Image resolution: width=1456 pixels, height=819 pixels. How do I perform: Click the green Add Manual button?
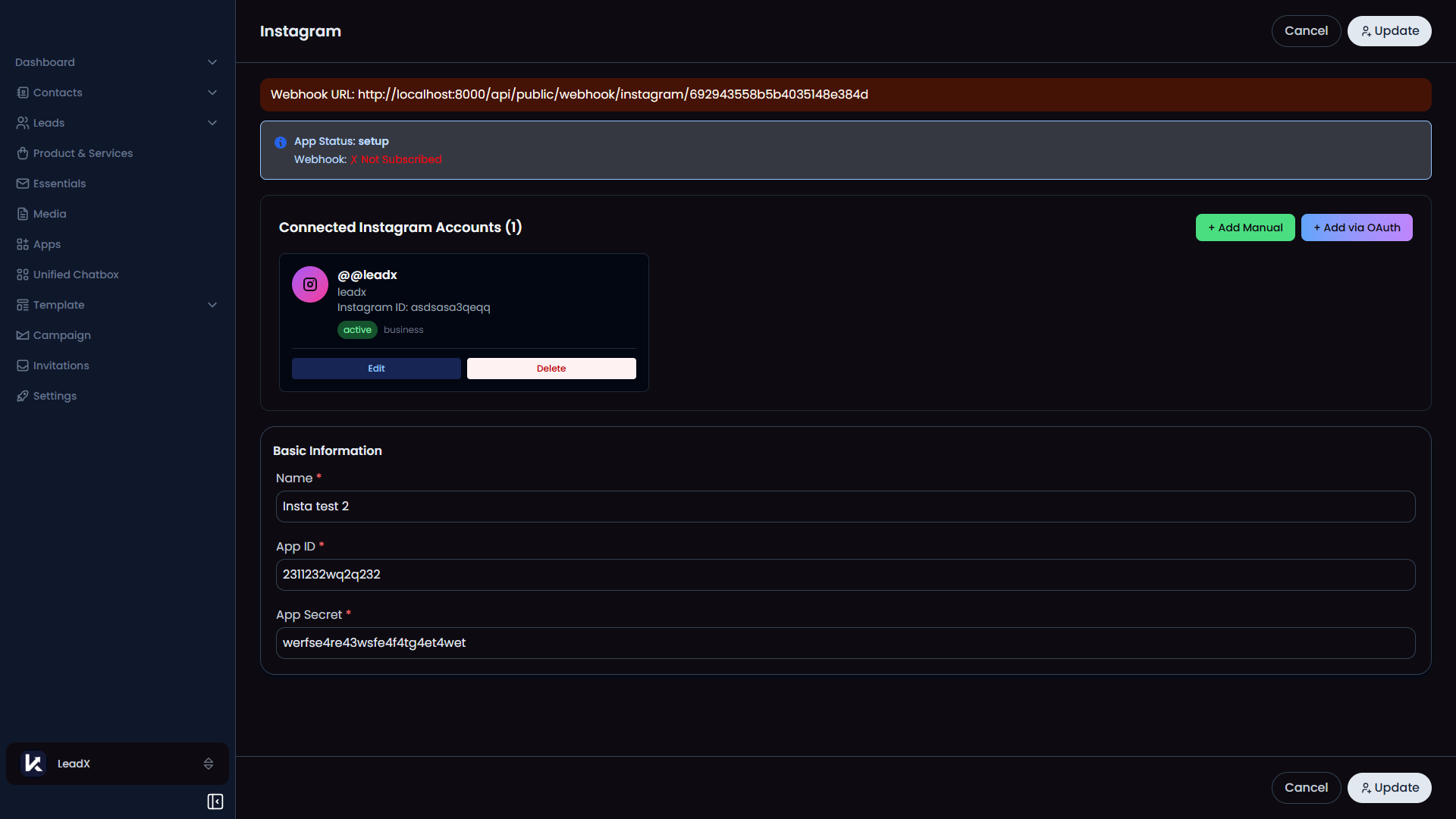1245,227
